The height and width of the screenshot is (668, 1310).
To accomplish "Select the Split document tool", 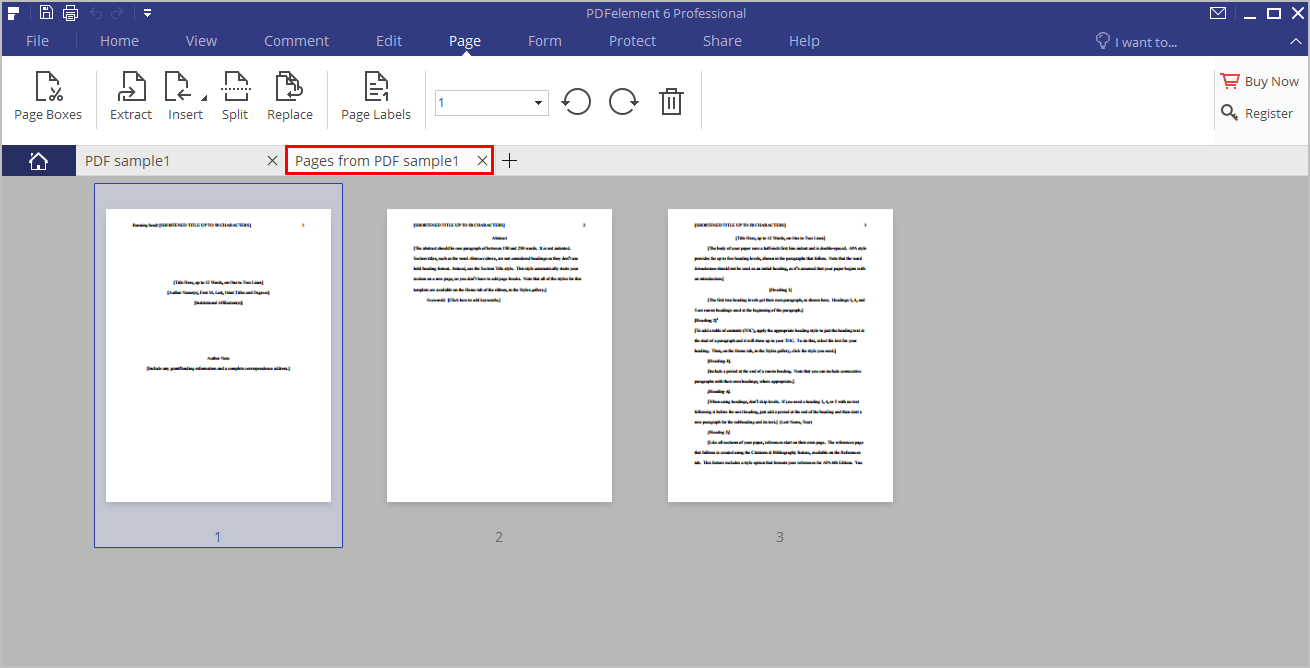I will tap(235, 95).
